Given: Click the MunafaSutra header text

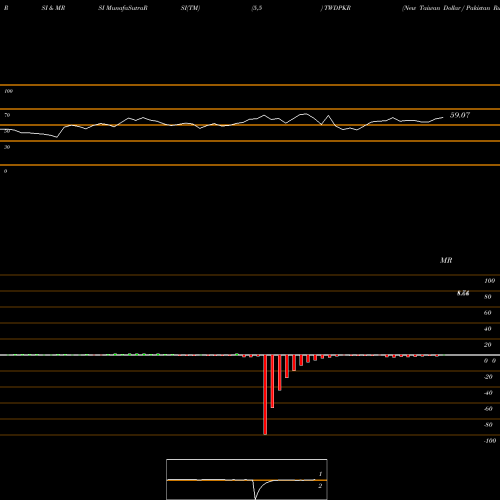Looking at the screenshot, I should (126, 8).
